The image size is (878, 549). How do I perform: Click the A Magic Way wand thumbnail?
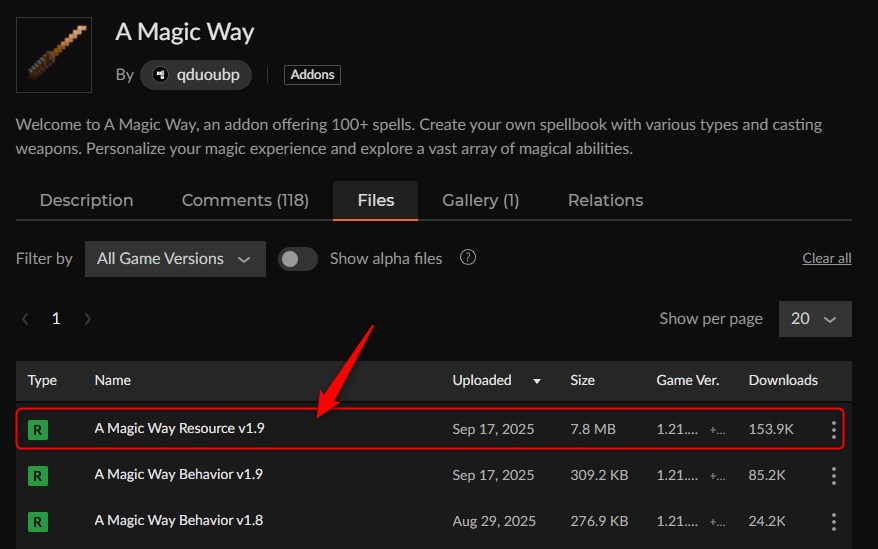[54, 55]
